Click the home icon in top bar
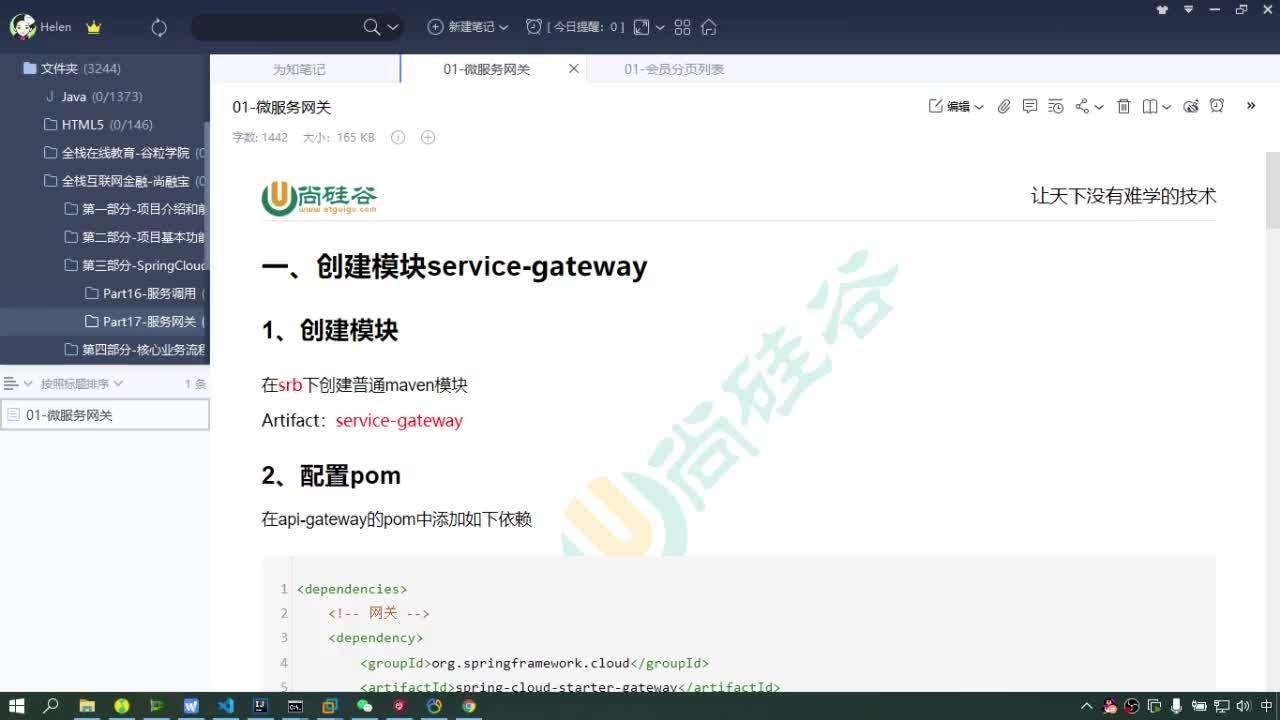Viewport: 1280px width, 720px height. 709,27
